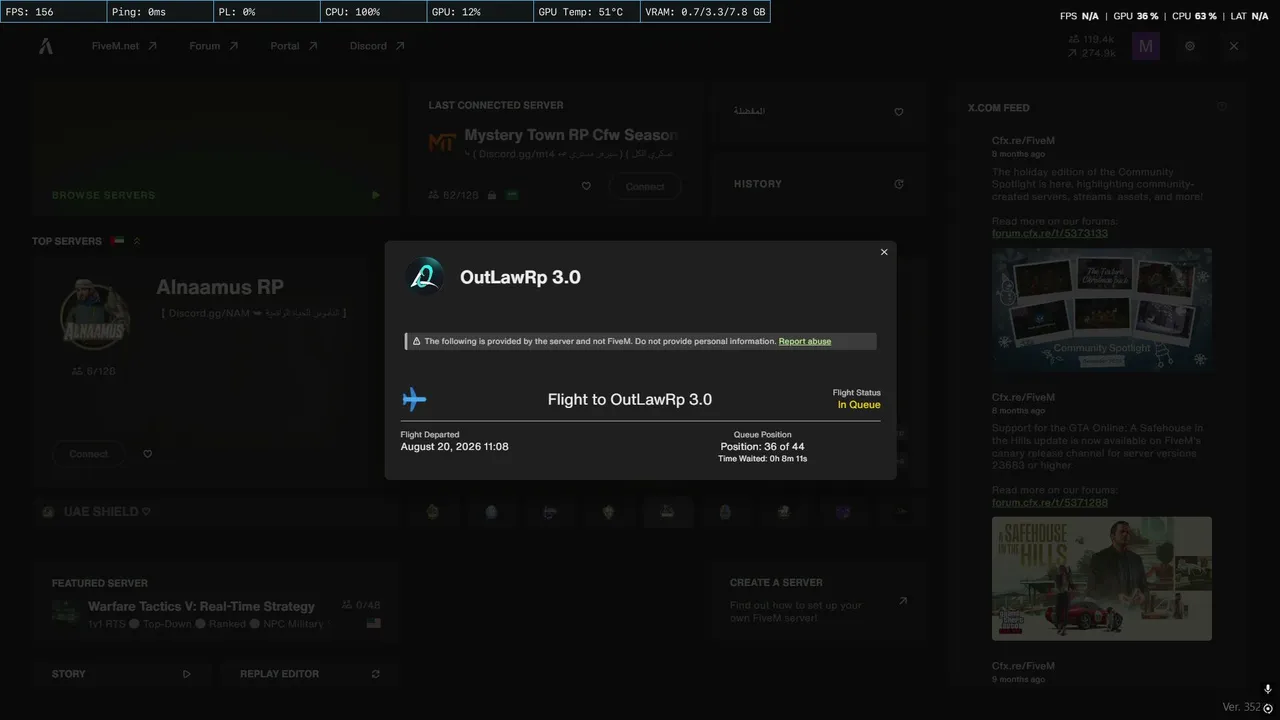
Task: Open the FiveM.net link
Action: pos(124,46)
